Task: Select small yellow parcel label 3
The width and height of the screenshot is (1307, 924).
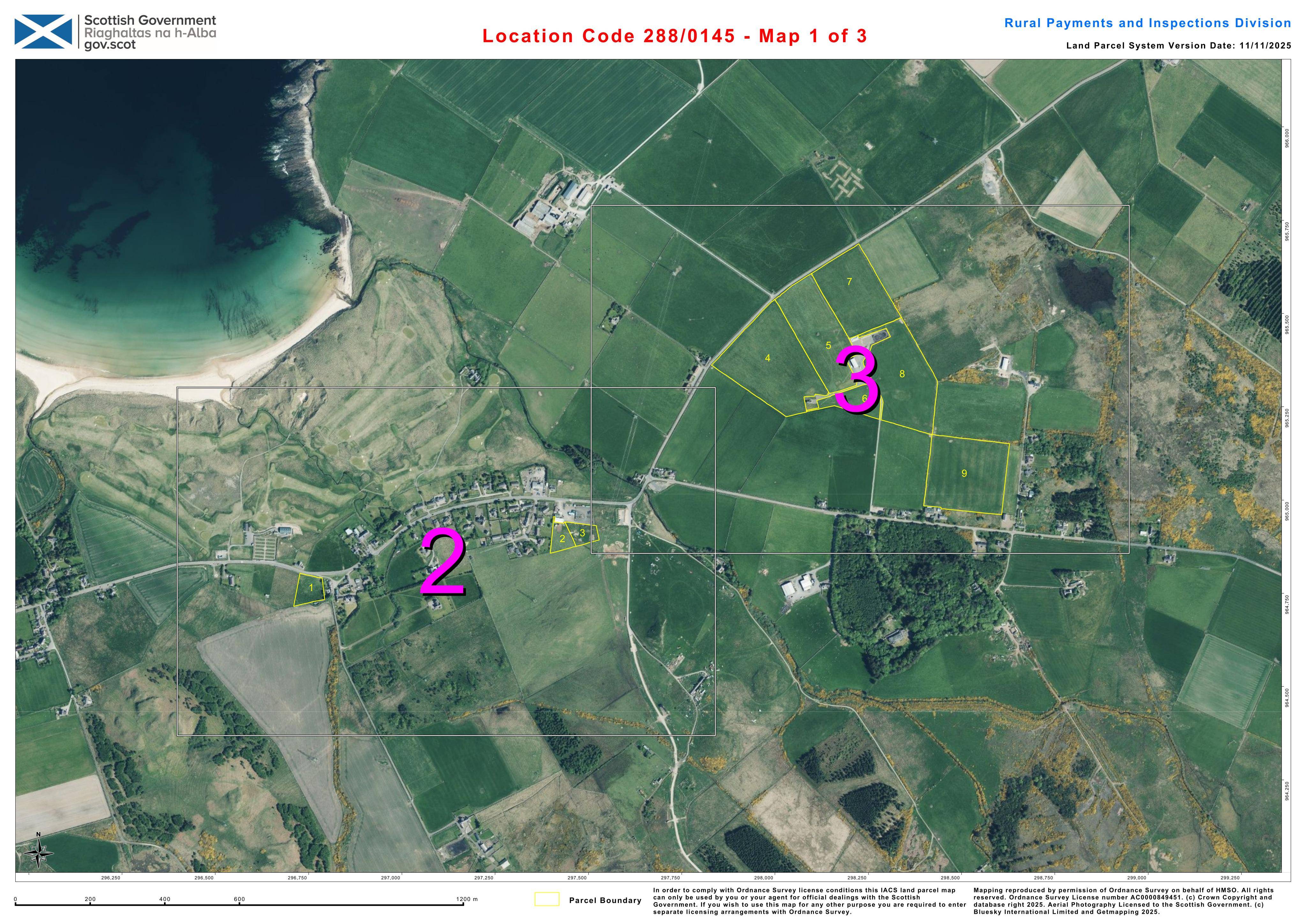Action: coord(582,533)
